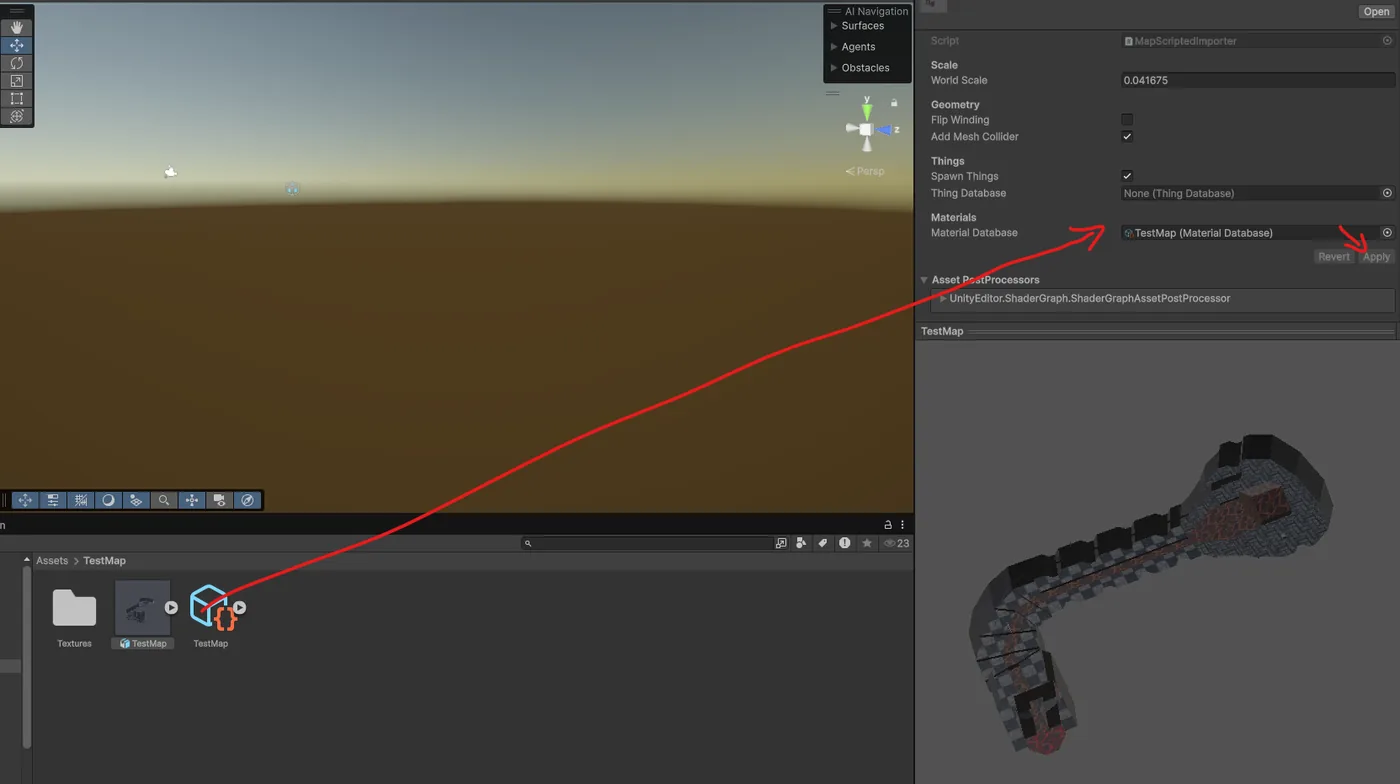This screenshot has height=784, width=1400.
Task: Toggle hidden packages visibility showing 23
Action: (x=896, y=543)
